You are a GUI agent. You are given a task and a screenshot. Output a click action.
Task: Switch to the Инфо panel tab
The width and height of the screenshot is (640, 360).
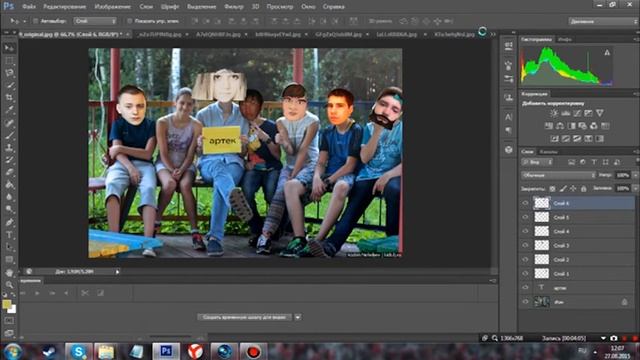(564, 39)
